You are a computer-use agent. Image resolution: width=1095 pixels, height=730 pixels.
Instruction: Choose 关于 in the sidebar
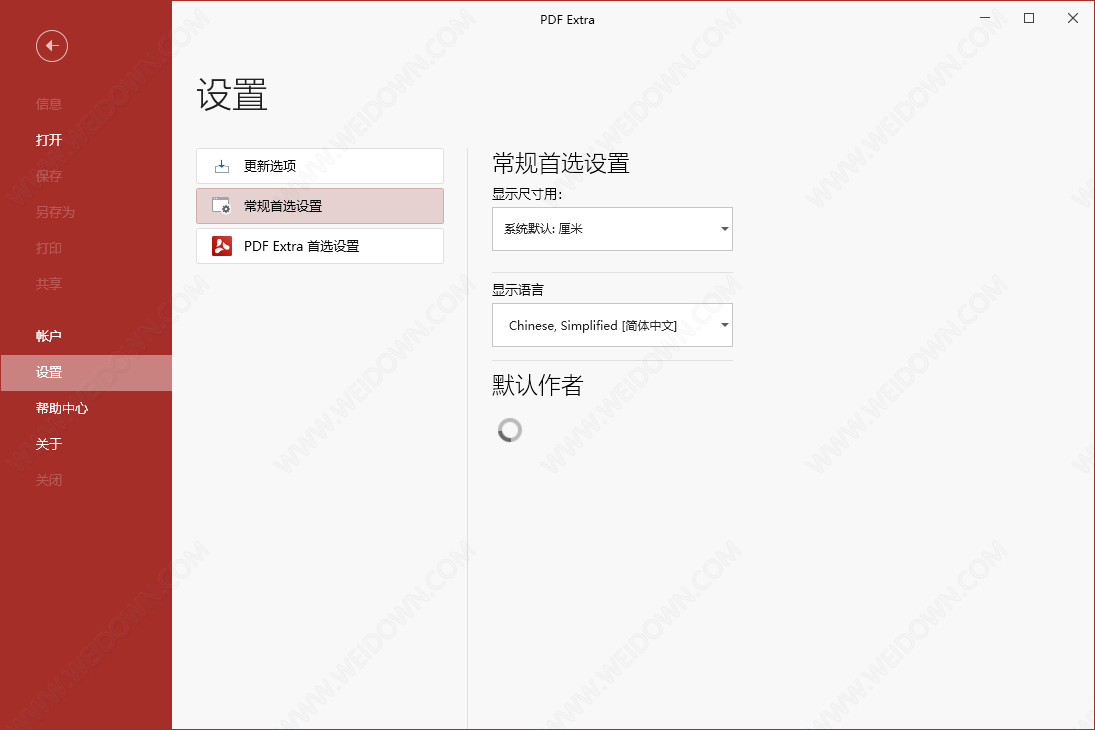pyautogui.click(x=49, y=444)
